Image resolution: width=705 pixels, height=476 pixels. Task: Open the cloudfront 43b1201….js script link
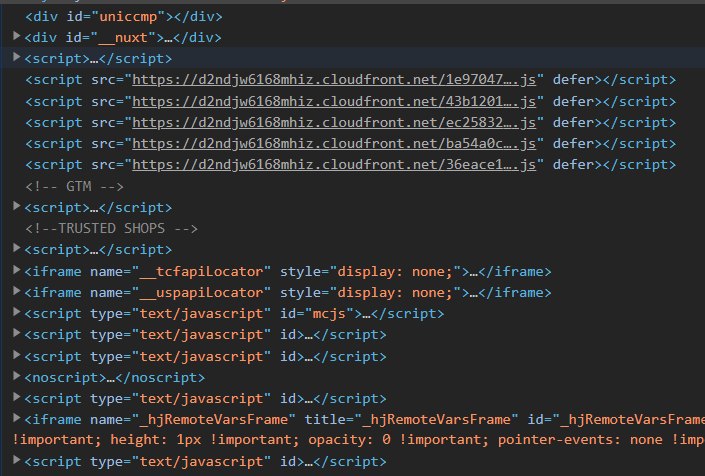coord(334,102)
